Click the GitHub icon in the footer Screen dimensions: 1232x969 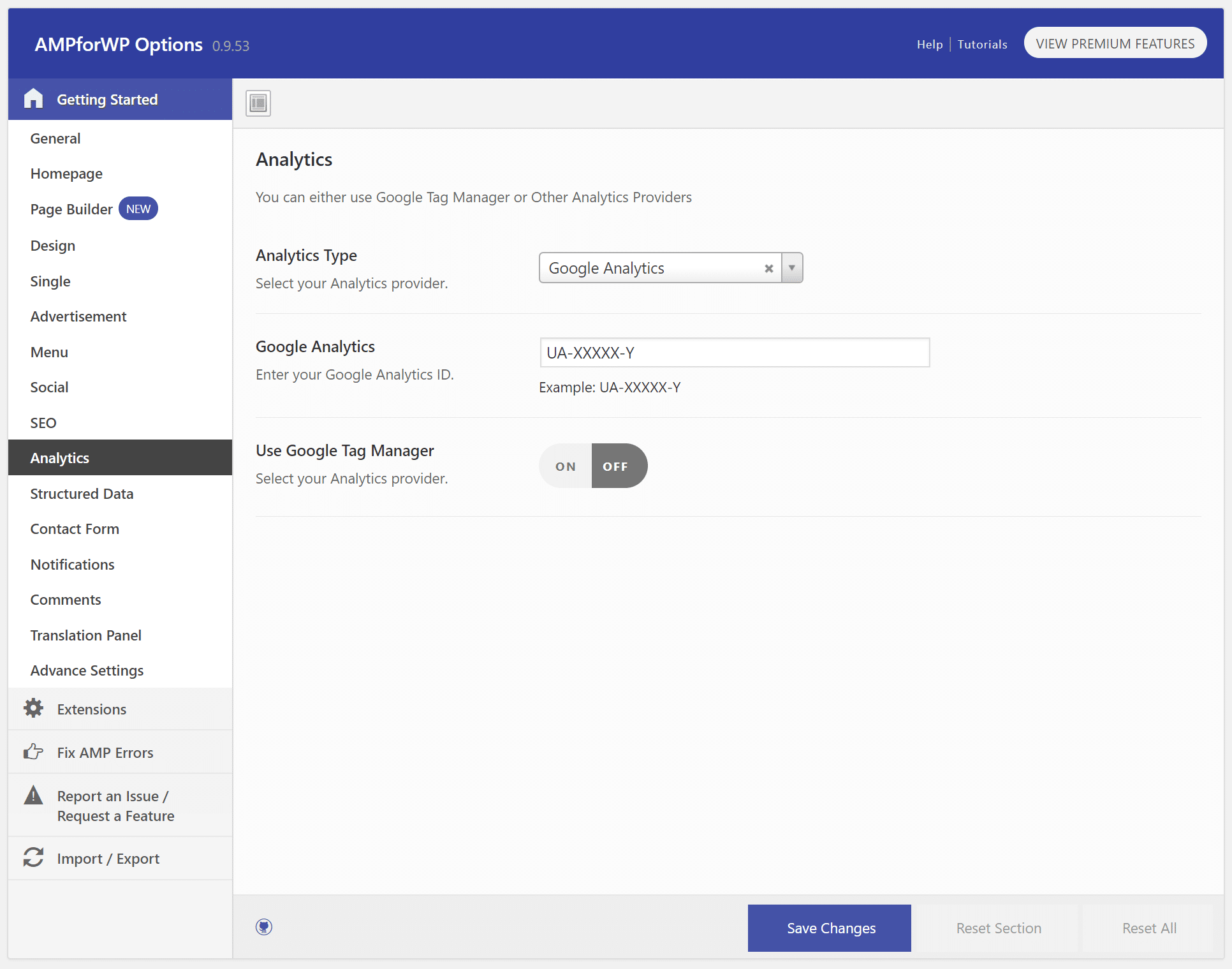pos(264,927)
